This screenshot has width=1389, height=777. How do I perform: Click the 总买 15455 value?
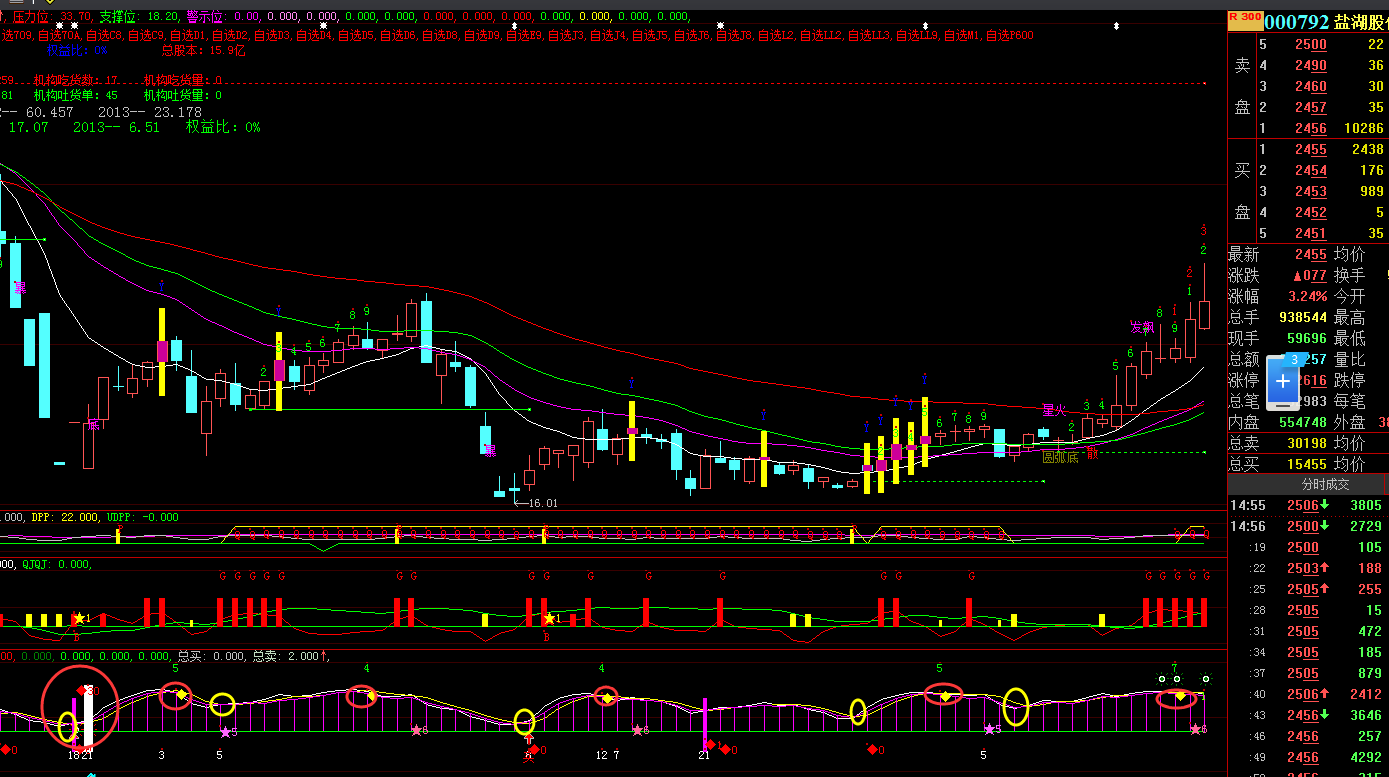[x=1307, y=464]
